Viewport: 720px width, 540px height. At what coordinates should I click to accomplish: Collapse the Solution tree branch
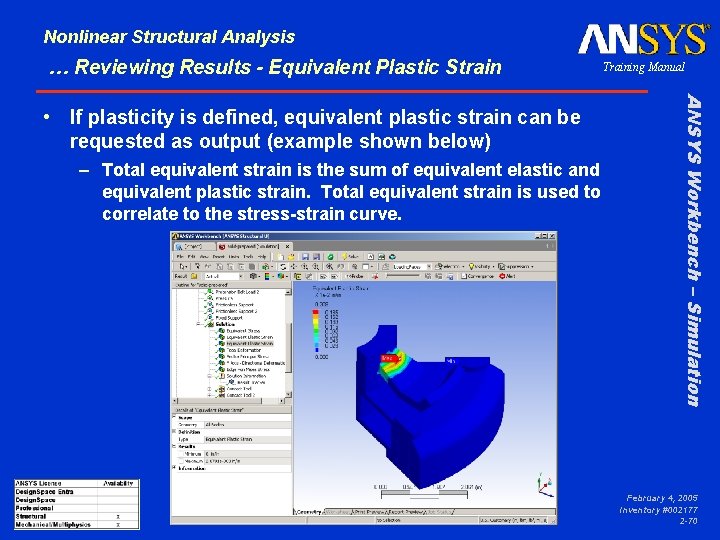click(198, 324)
